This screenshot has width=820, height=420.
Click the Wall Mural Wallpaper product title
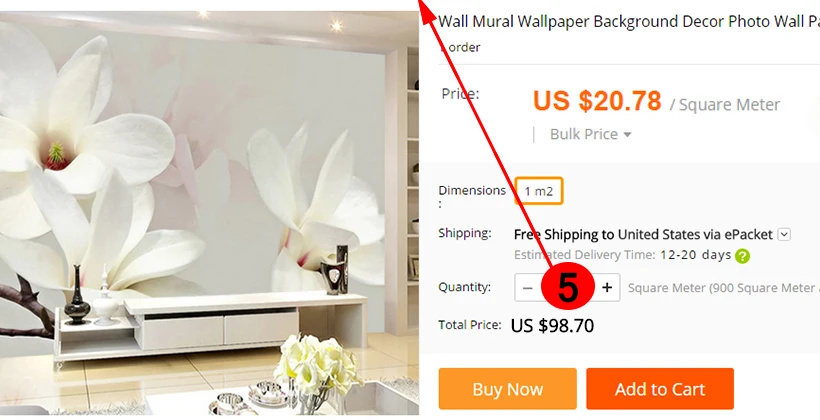629,21
